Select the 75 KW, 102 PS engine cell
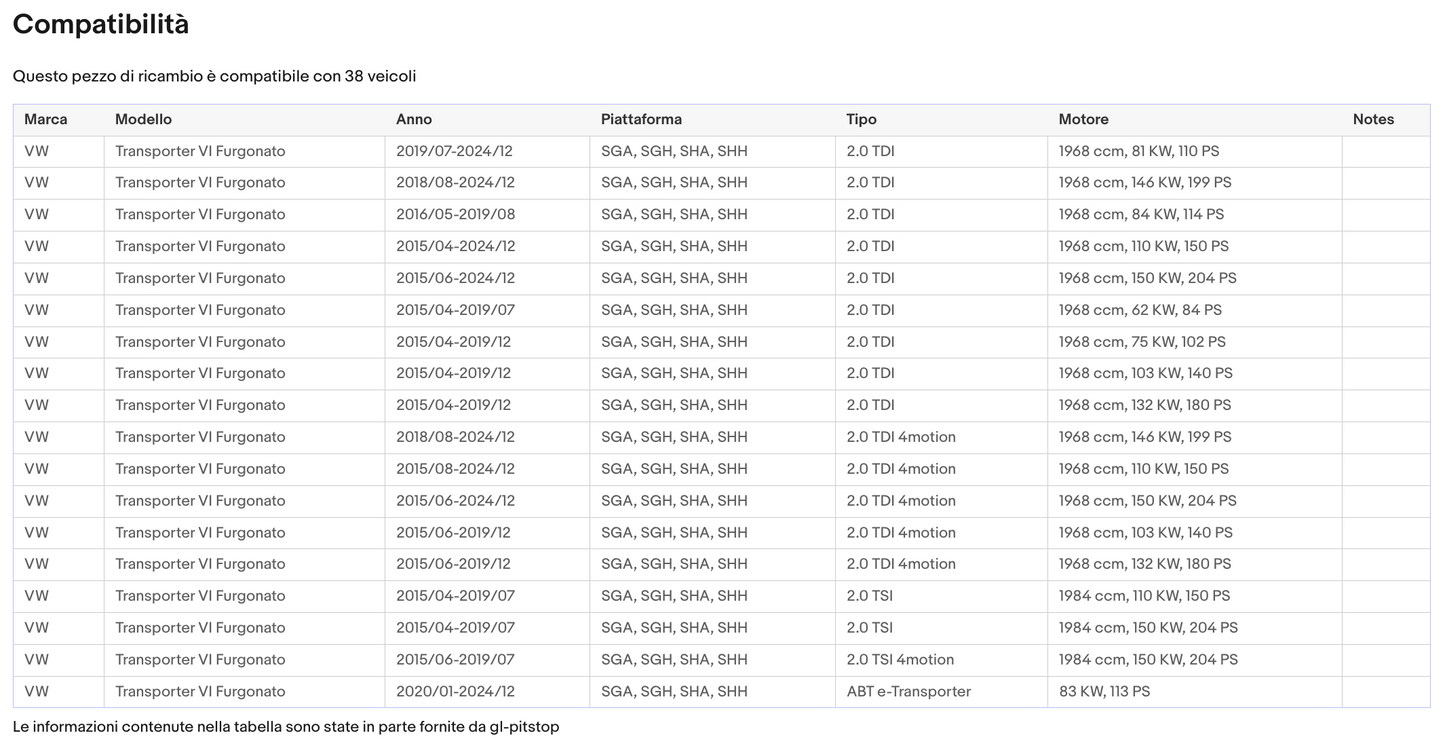Screen dimensions: 1445x748 [x=1142, y=342]
